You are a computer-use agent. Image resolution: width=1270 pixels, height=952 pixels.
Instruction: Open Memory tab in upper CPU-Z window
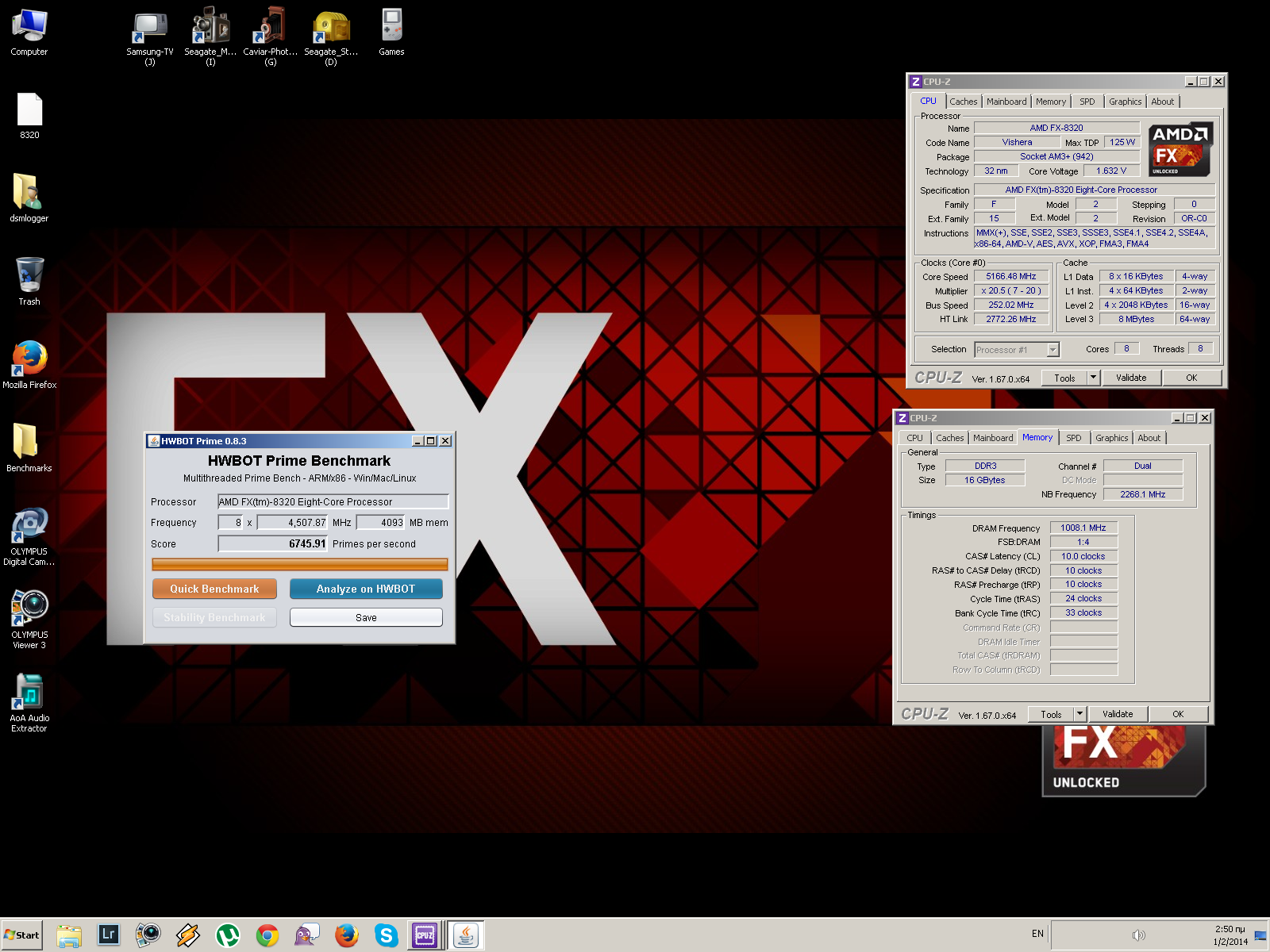1051,102
